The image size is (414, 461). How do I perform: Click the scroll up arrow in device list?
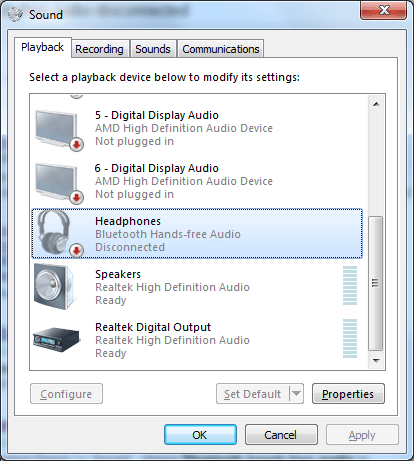click(x=376, y=104)
